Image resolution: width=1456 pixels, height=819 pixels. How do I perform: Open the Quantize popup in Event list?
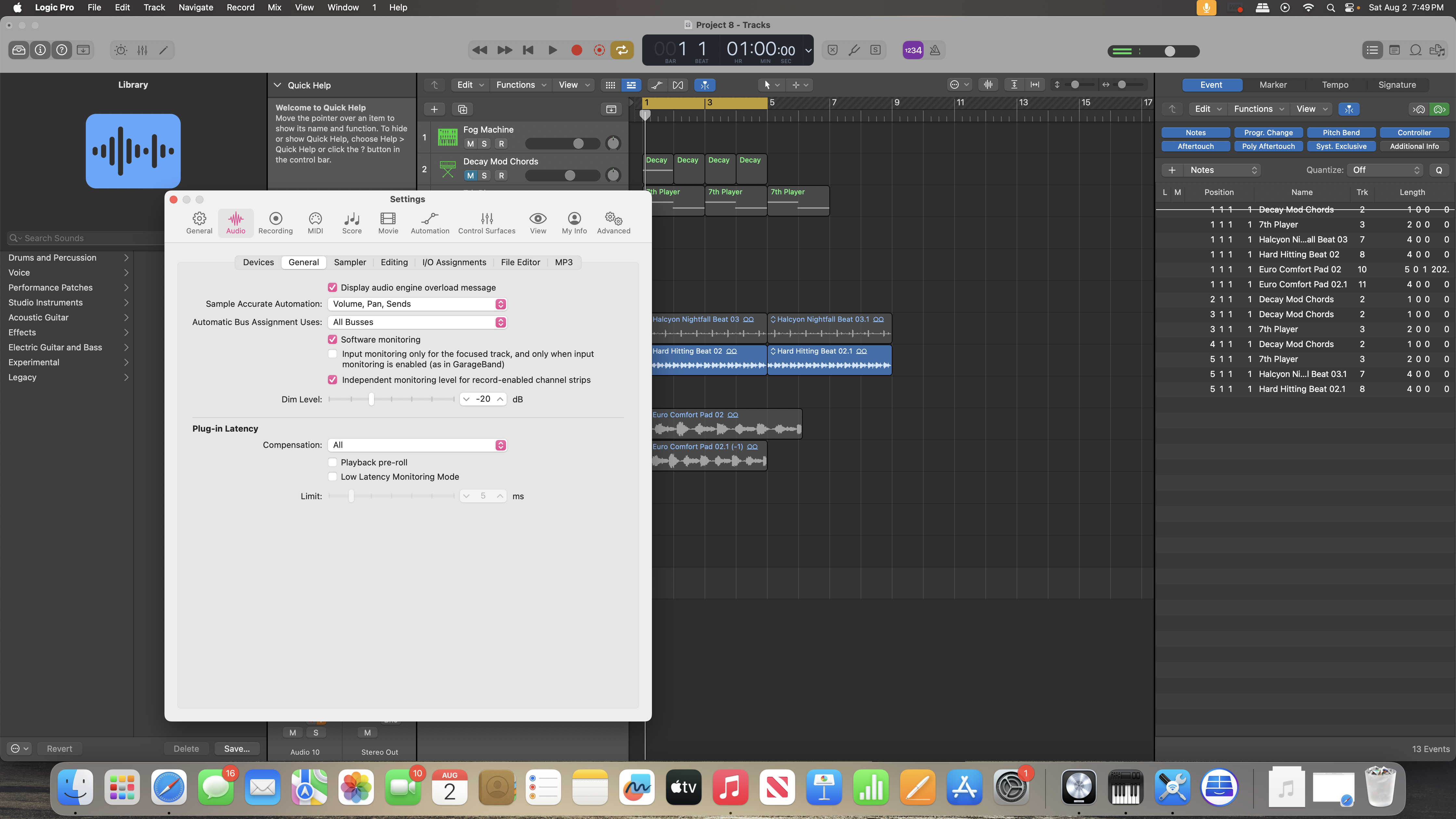click(x=1384, y=170)
